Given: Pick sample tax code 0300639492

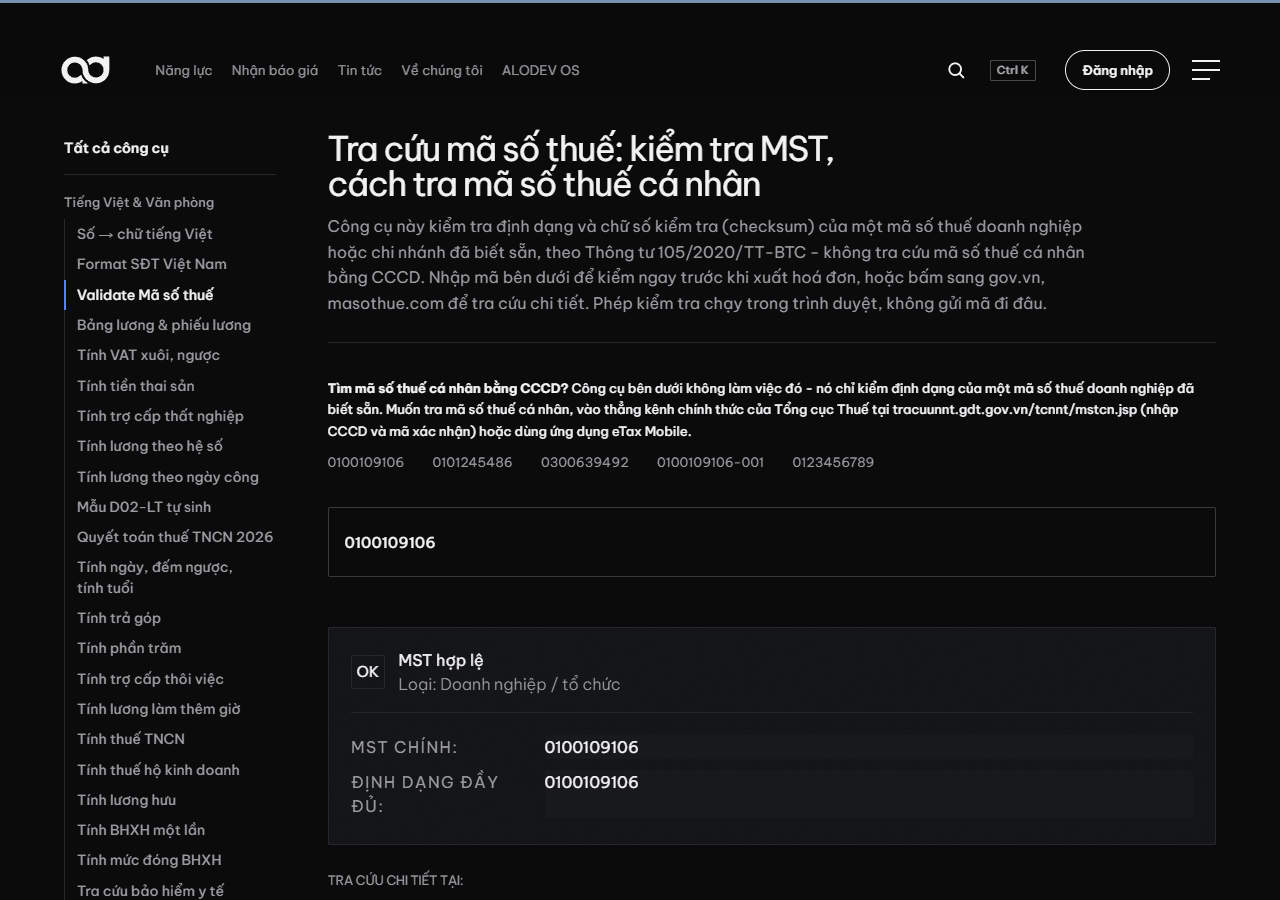Looking at the screenshot, I should 585,462.
